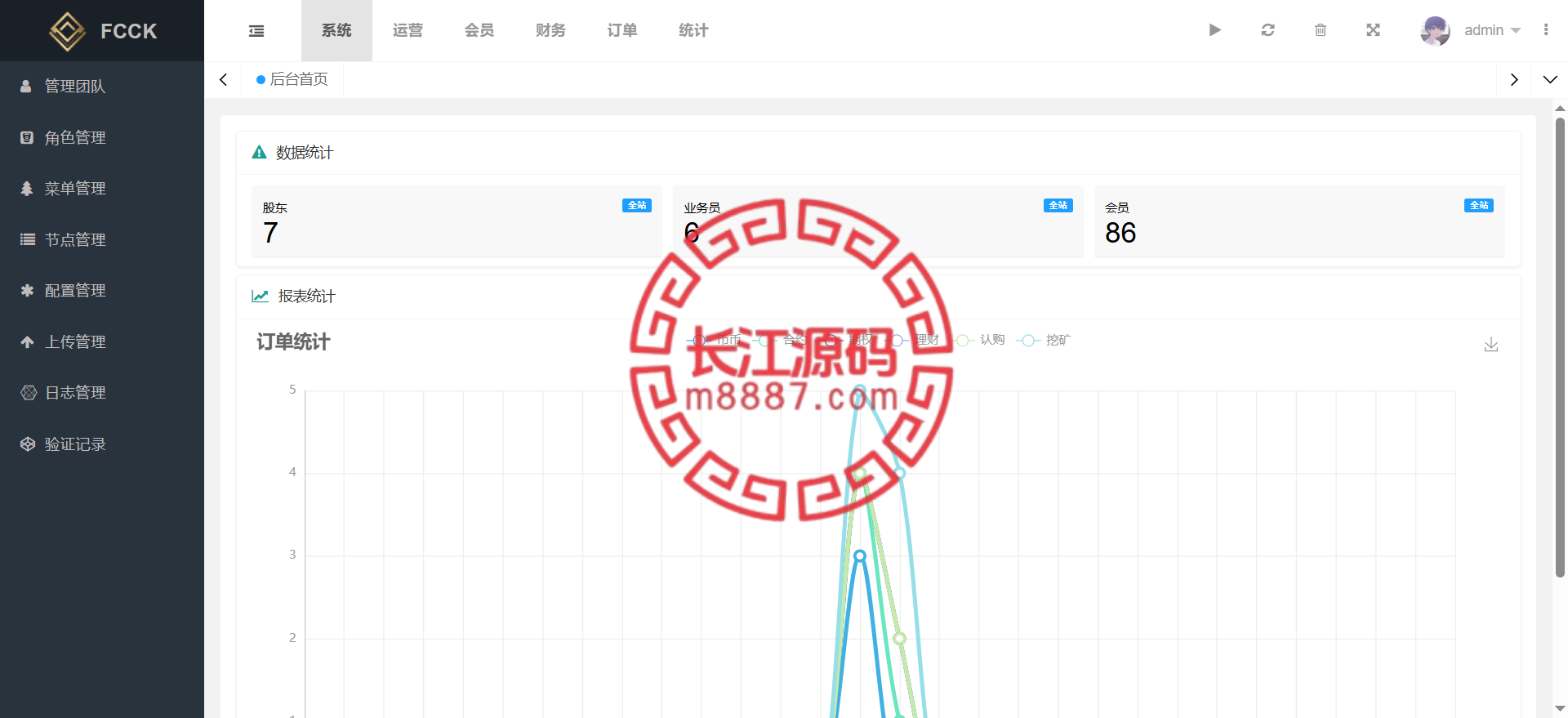Switch to the 运营 top navigation tab

pos(408,30)
